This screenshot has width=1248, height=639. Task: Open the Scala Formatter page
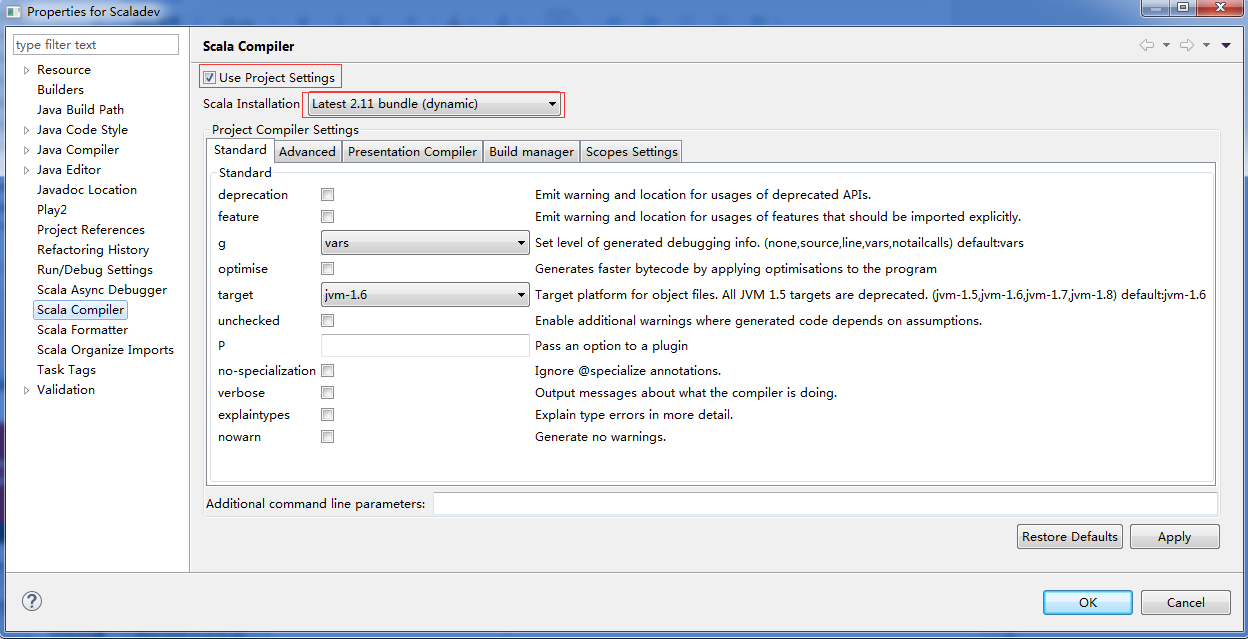point(82,330)
